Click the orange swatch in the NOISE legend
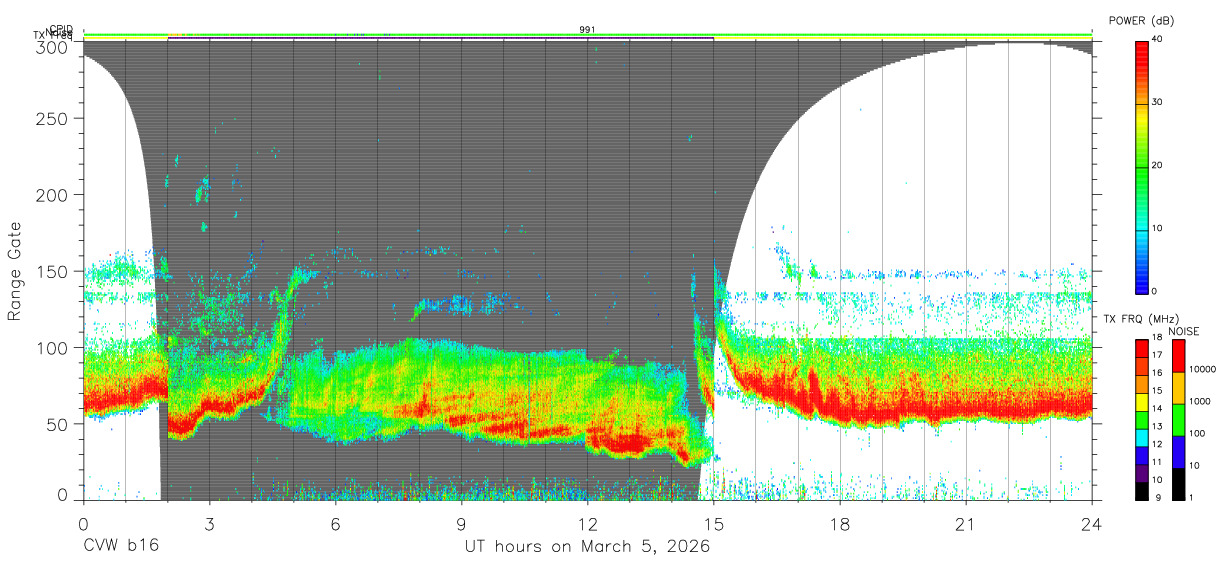 point(1177,388)
